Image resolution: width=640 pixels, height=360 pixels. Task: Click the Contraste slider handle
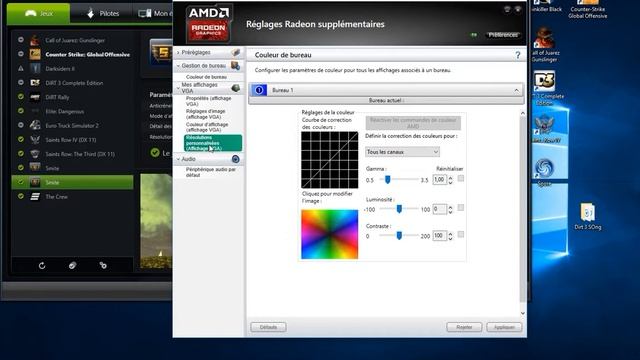(399, 235)
